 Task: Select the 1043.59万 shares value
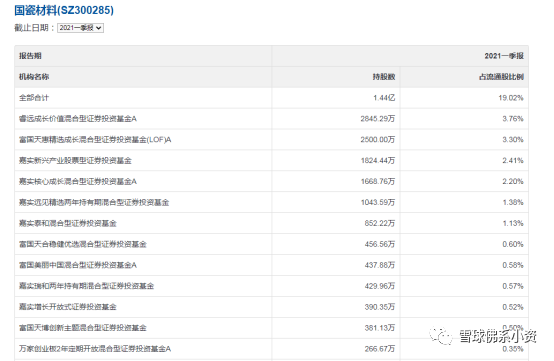(x=378, y=202)
